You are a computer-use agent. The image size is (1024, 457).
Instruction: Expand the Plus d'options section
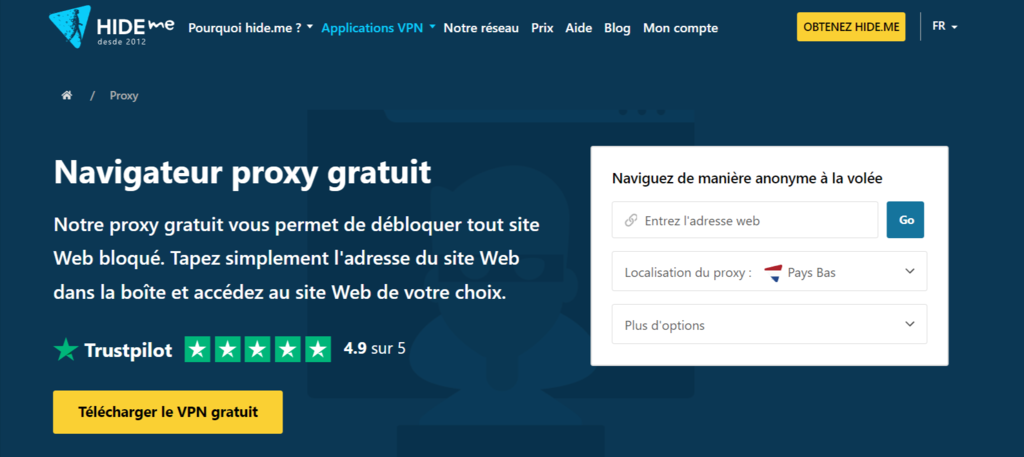769,324
